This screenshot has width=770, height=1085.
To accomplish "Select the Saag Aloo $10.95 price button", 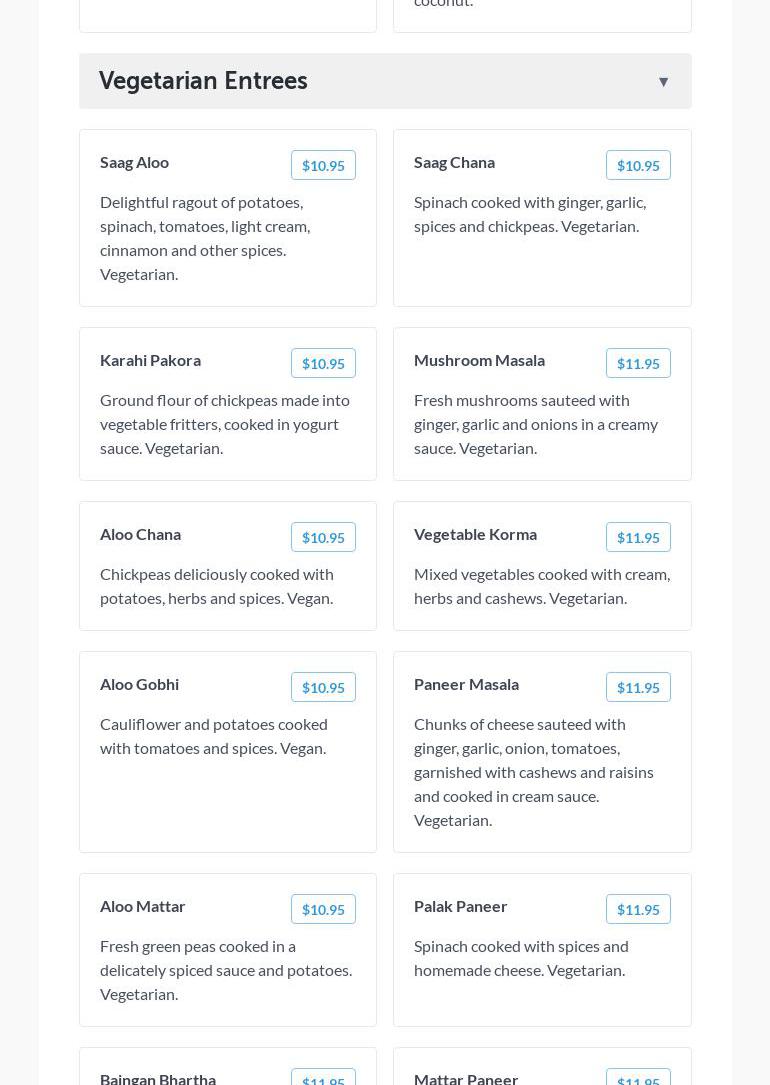I will [323, 166].
